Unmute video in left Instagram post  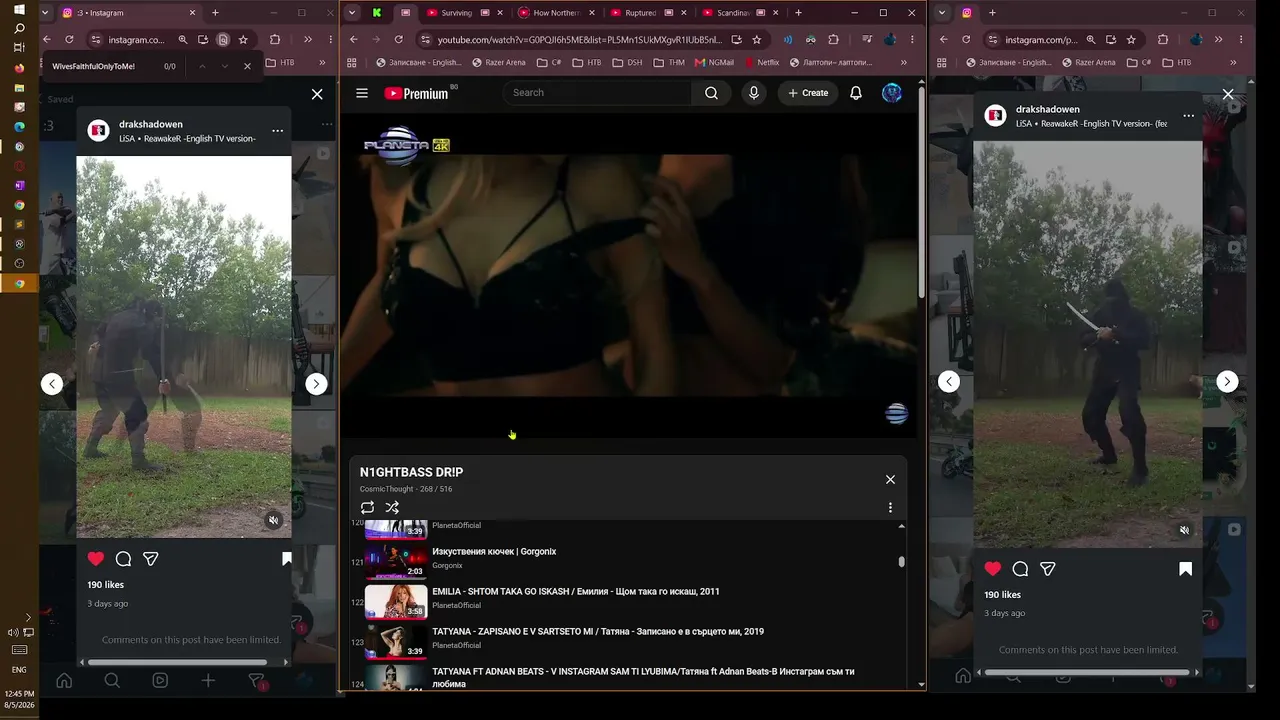[273, 520]
